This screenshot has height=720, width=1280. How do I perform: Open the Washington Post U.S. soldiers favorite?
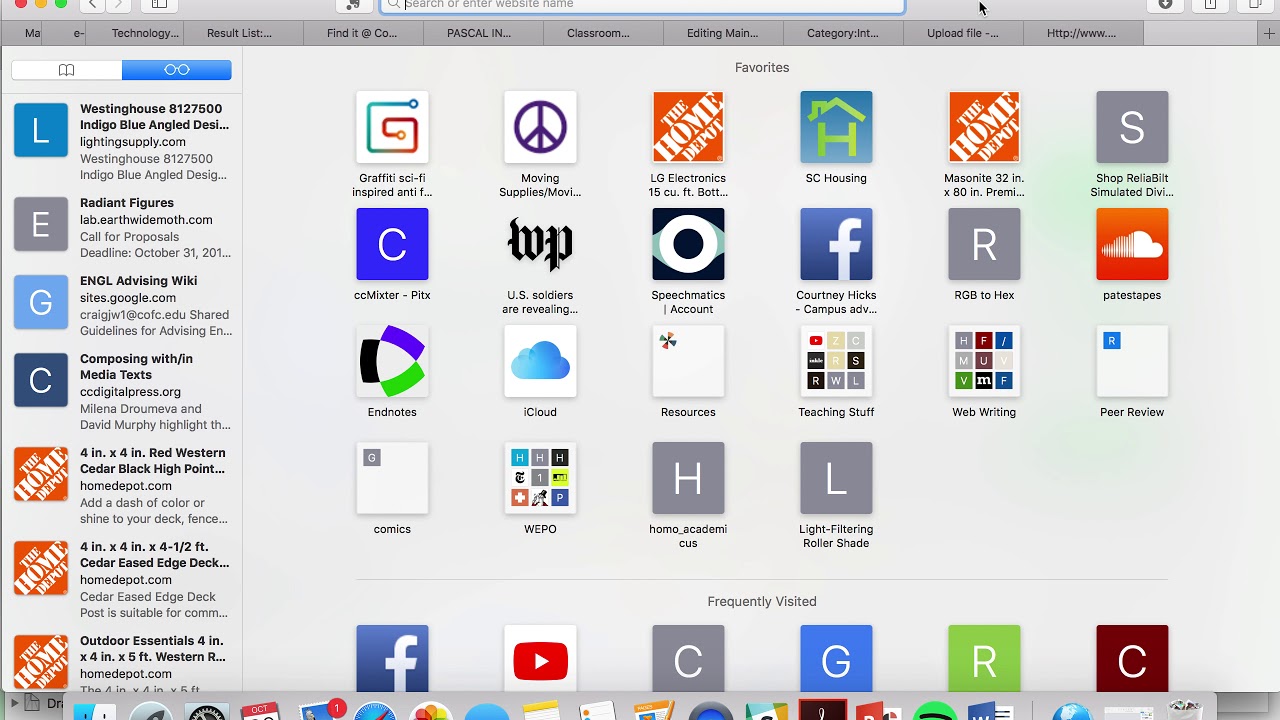coord(540,244)
